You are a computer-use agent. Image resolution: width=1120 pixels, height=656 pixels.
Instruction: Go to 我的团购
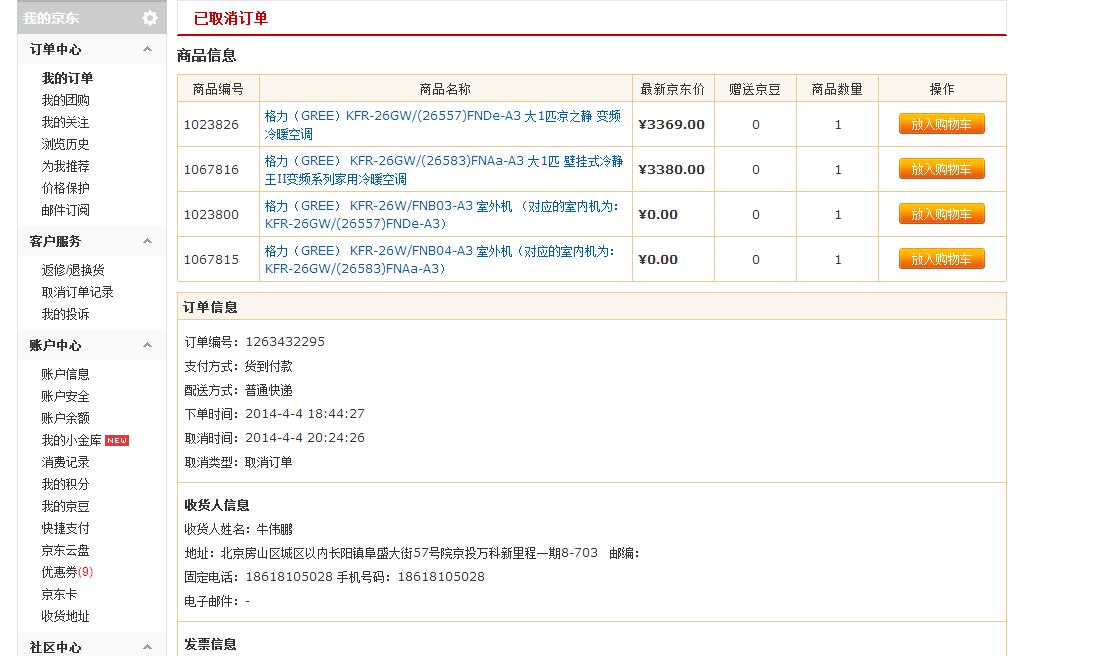66,100
